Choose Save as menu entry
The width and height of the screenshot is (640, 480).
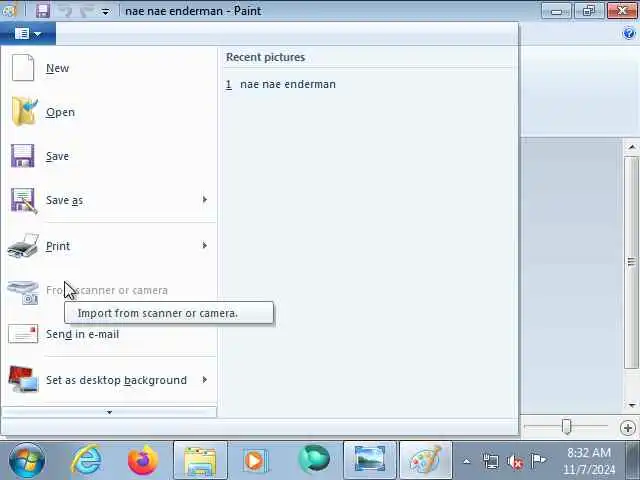[x=109, y=200]
